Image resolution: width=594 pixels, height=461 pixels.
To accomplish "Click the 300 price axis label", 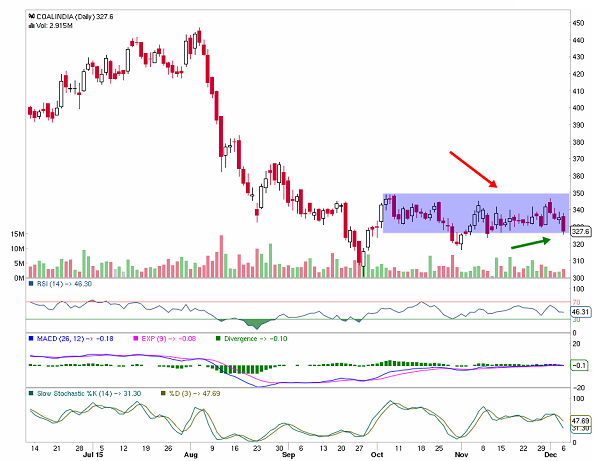I will tap(578, 278).
